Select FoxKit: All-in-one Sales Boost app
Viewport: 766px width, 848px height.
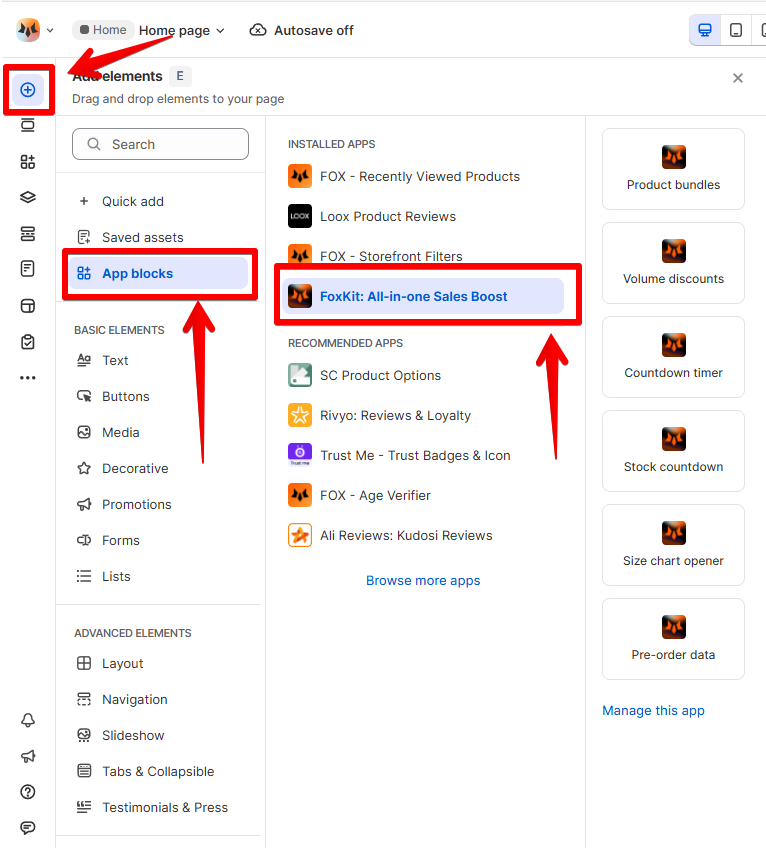click(x=423, y=296)
